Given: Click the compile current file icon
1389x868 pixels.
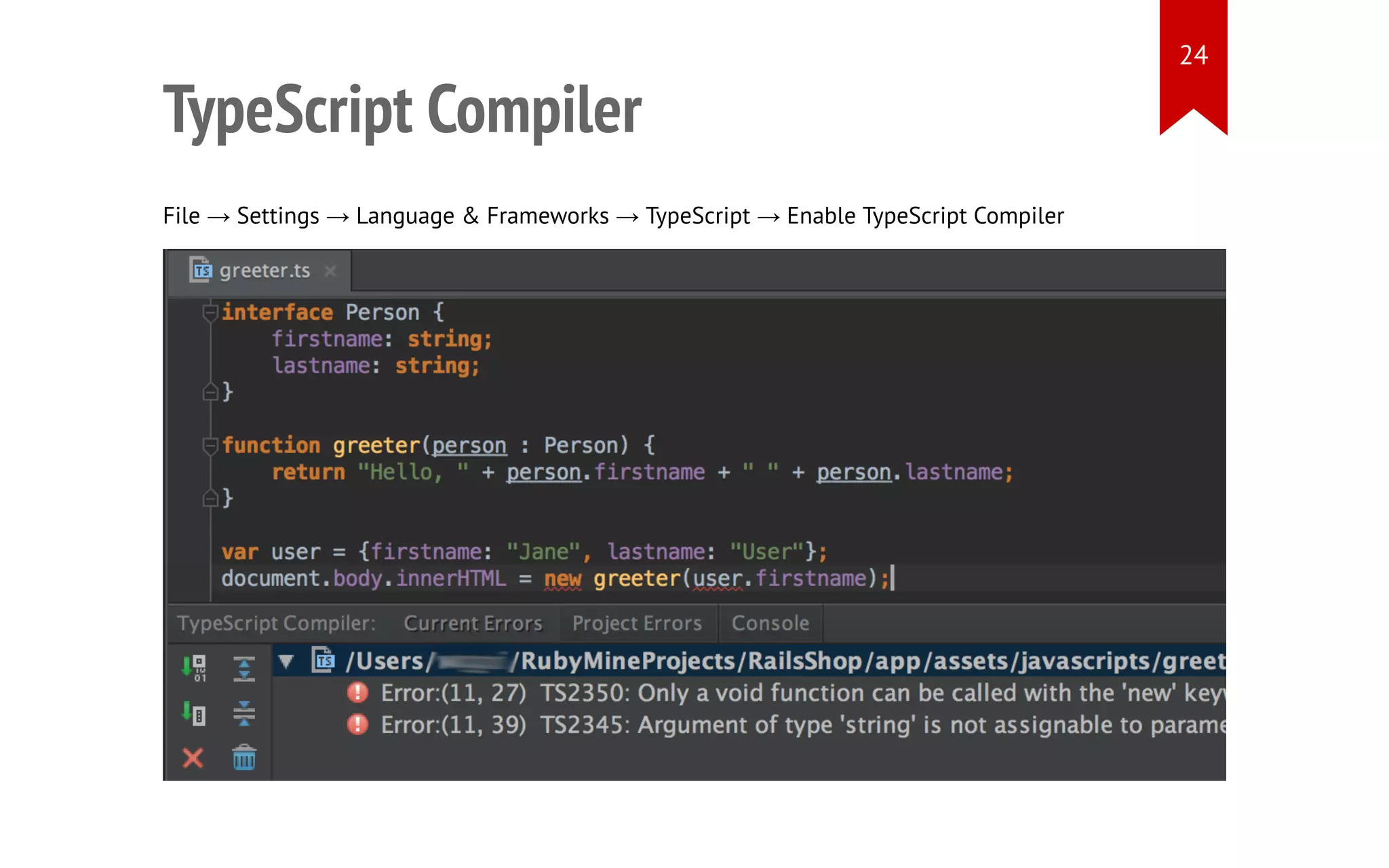Looking at the screenshot, I should [195, 713].
